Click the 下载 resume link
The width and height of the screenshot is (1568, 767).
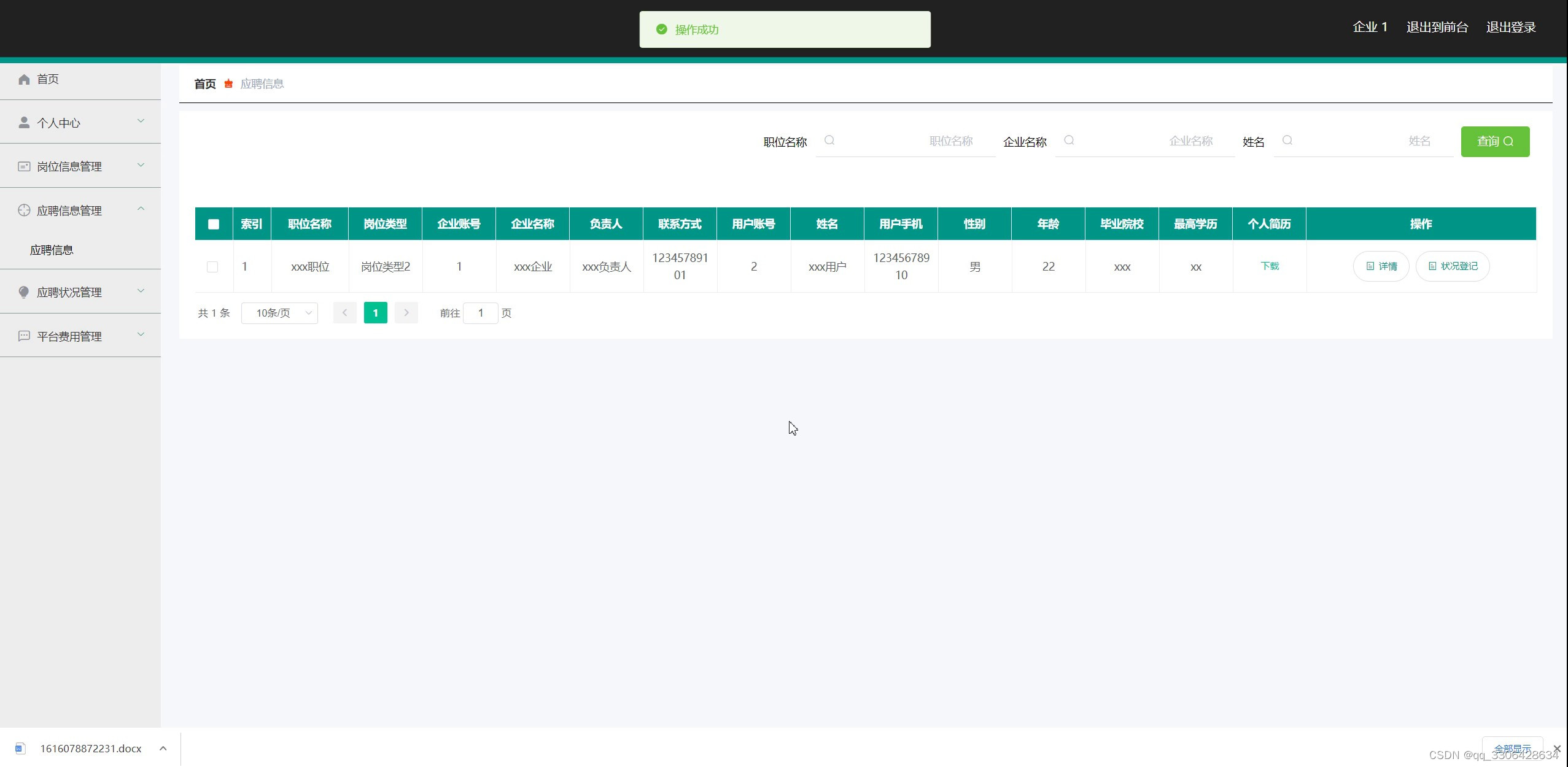point(1269,266)
